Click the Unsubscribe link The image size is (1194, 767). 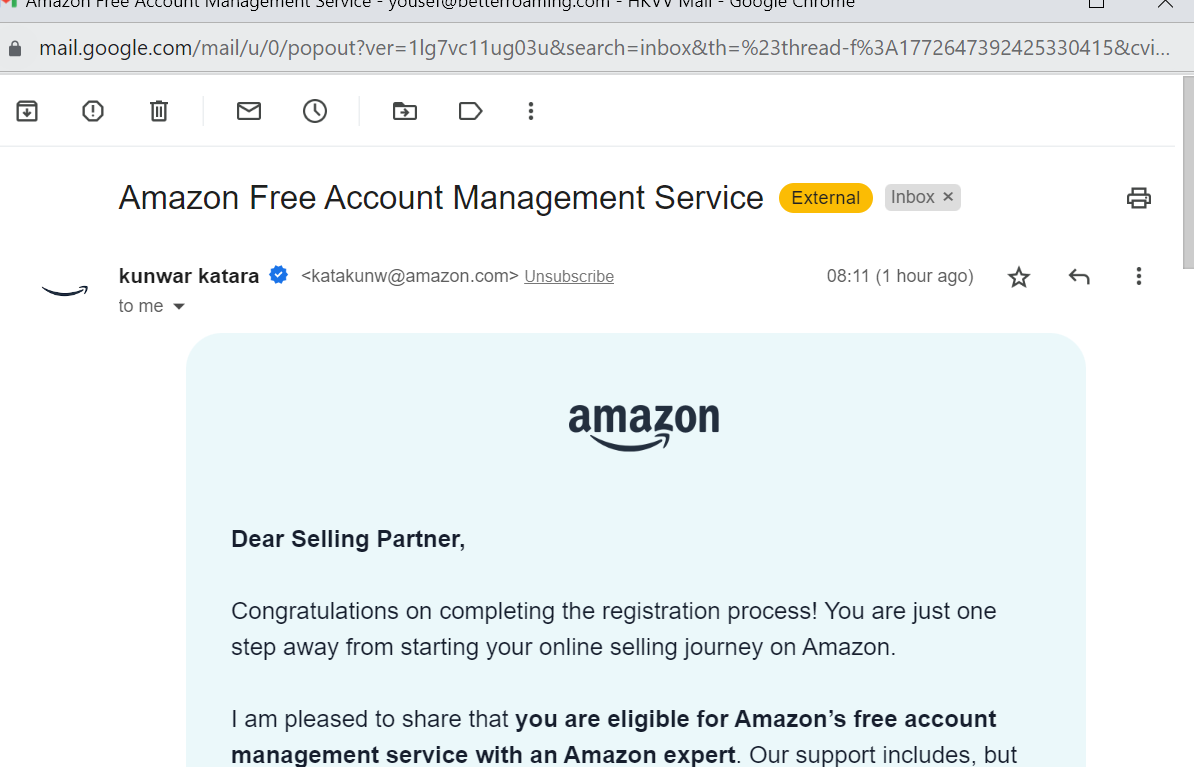(569, 277)
